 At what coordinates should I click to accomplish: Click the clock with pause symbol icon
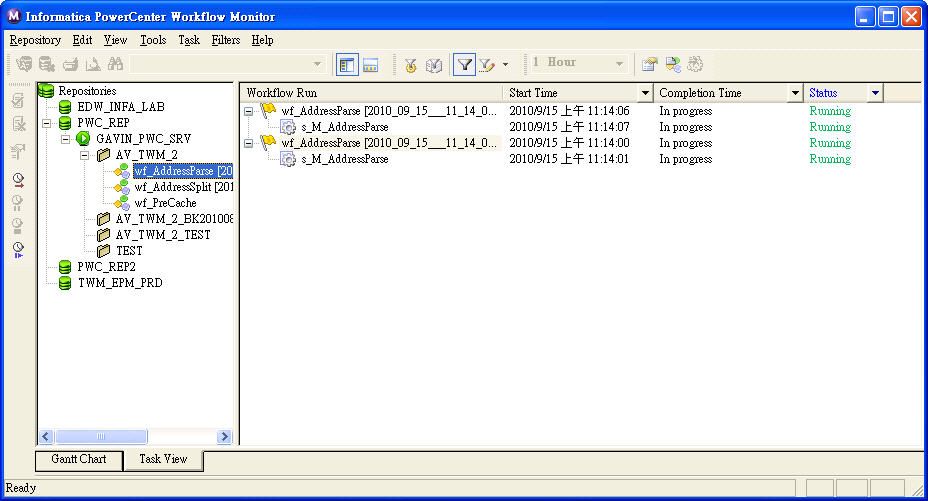point(18,203)
